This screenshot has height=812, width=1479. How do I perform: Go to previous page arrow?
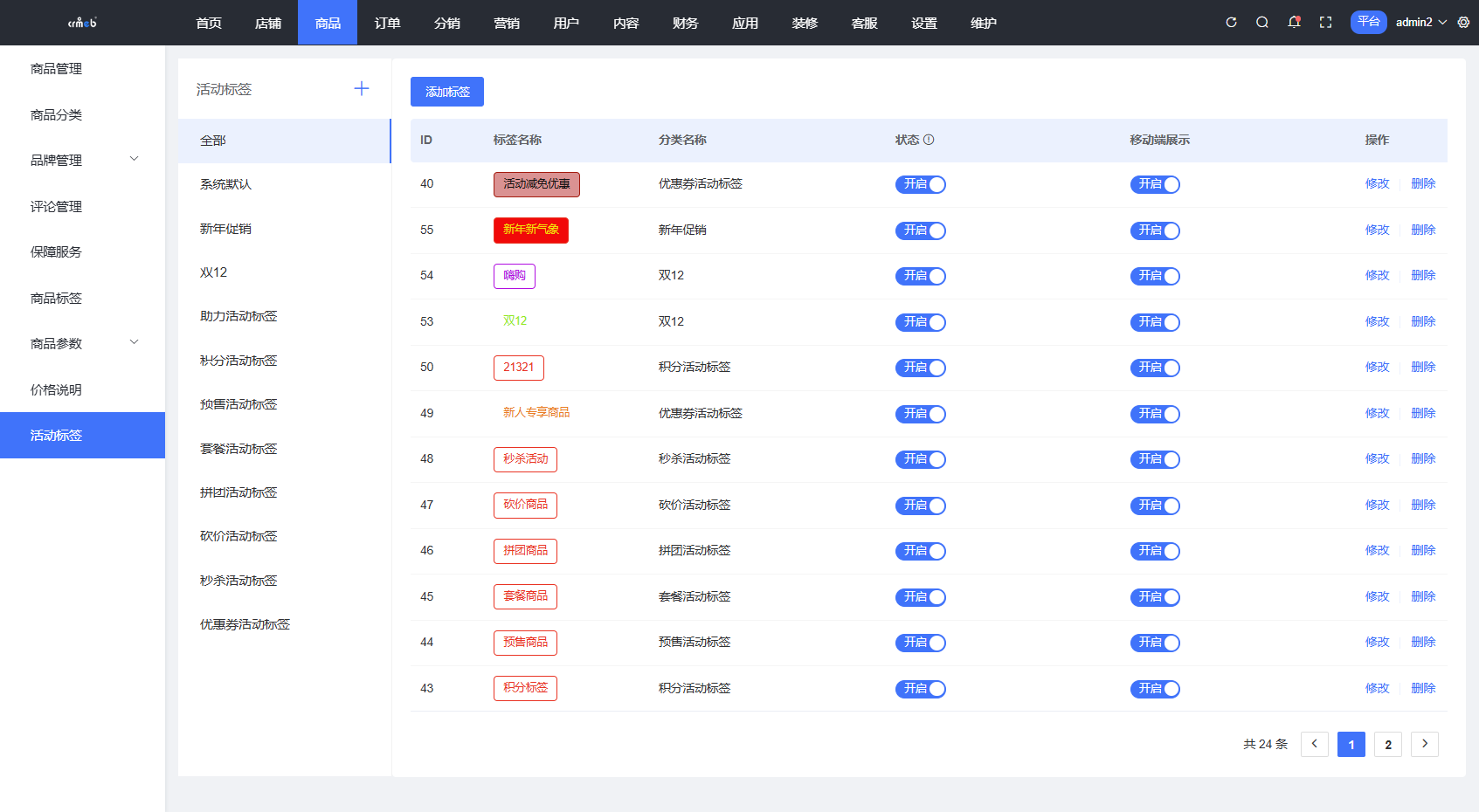1314,744
